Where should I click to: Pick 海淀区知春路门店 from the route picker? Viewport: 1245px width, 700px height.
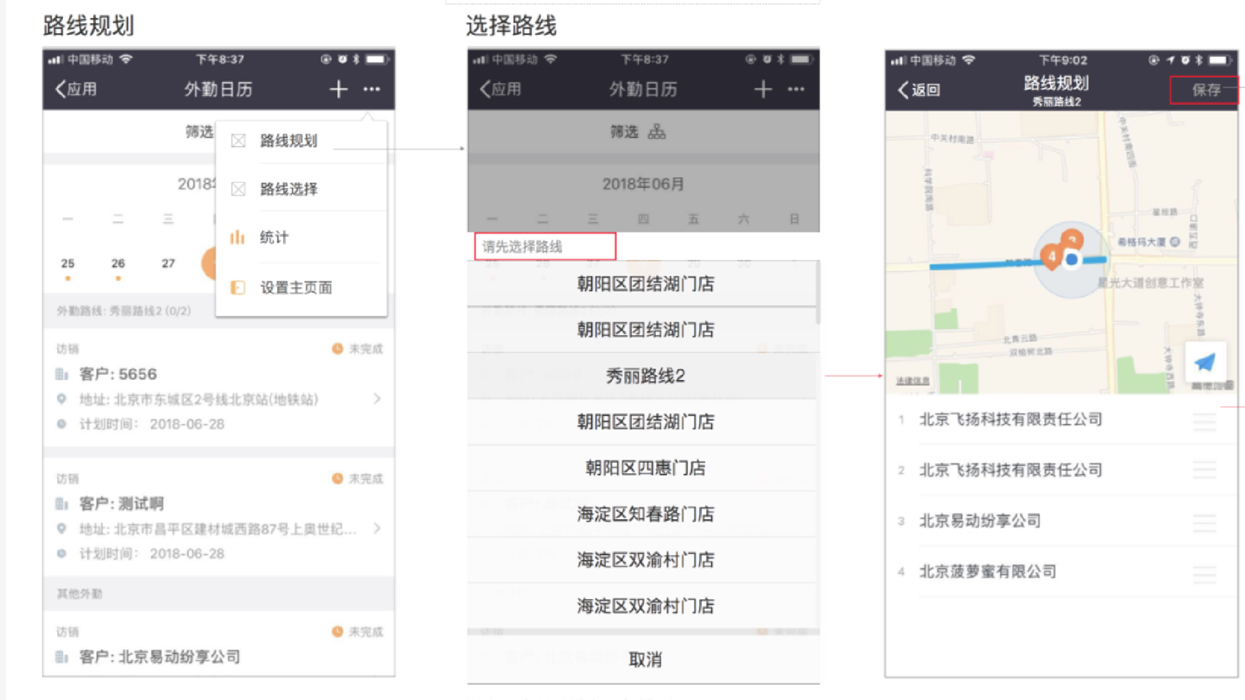pos(644,514)
